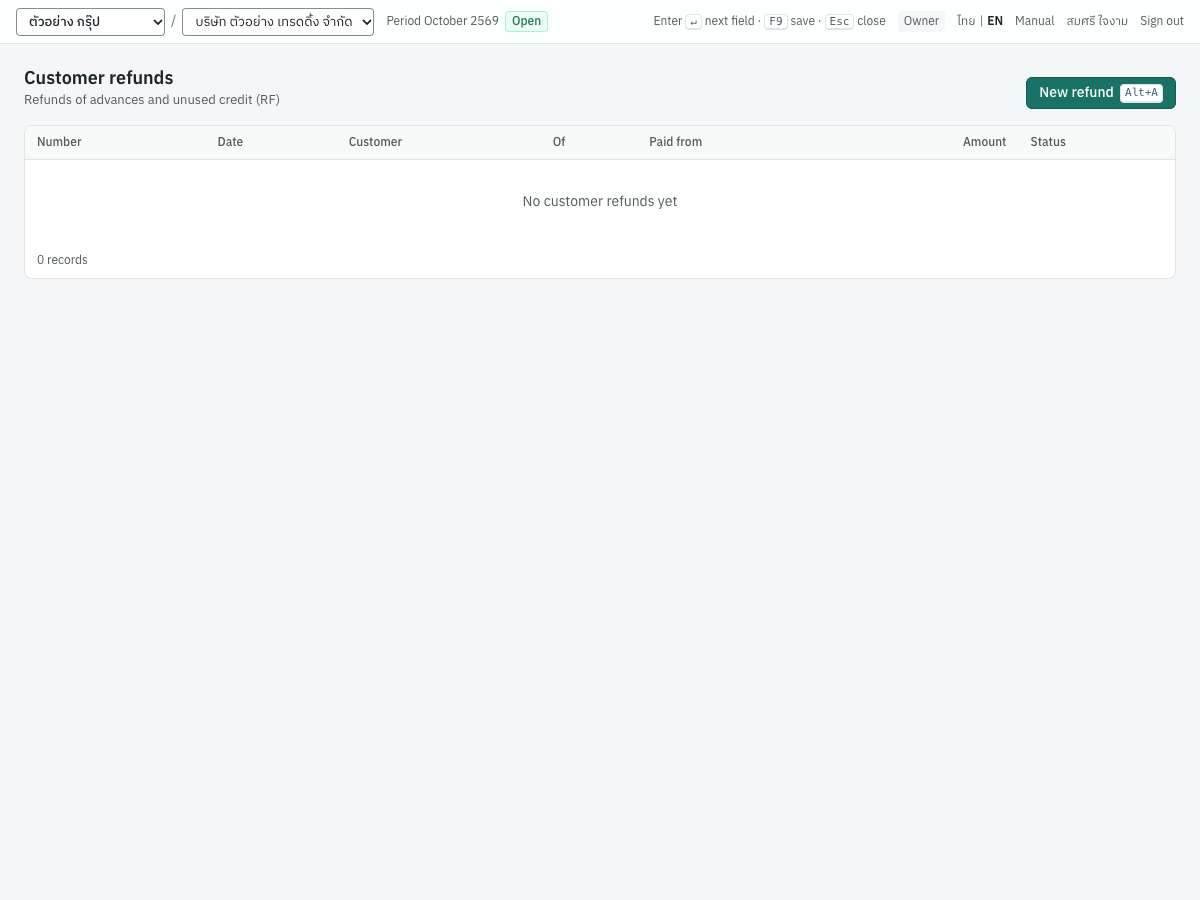Image resolution: width=1200 pixels, height=900 pixels.
Task: Click the Amount column header
Action: pyautogui.click(x=984, y=142)
